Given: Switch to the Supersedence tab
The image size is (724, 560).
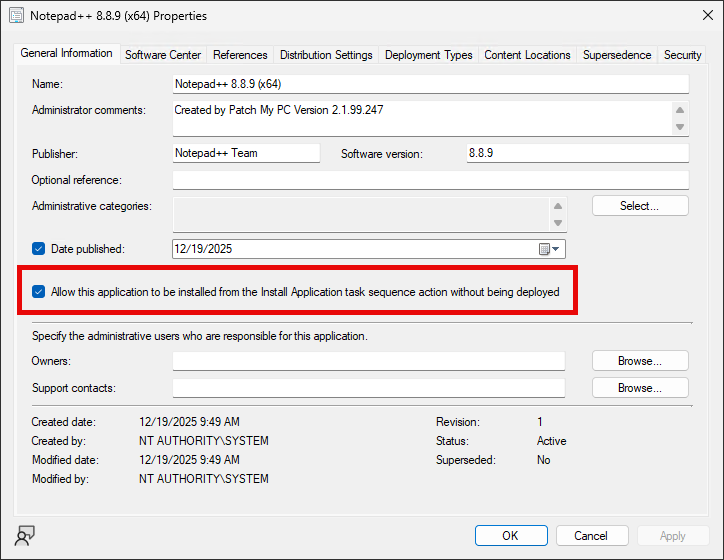Looking at the screenshot, I should [x=617, y=55].
